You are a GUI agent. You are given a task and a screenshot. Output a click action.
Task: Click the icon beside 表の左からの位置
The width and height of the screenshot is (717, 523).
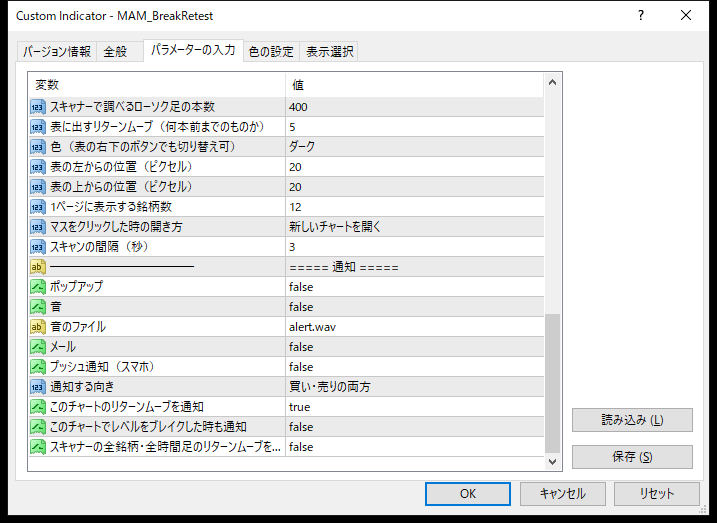coord(38,167)
